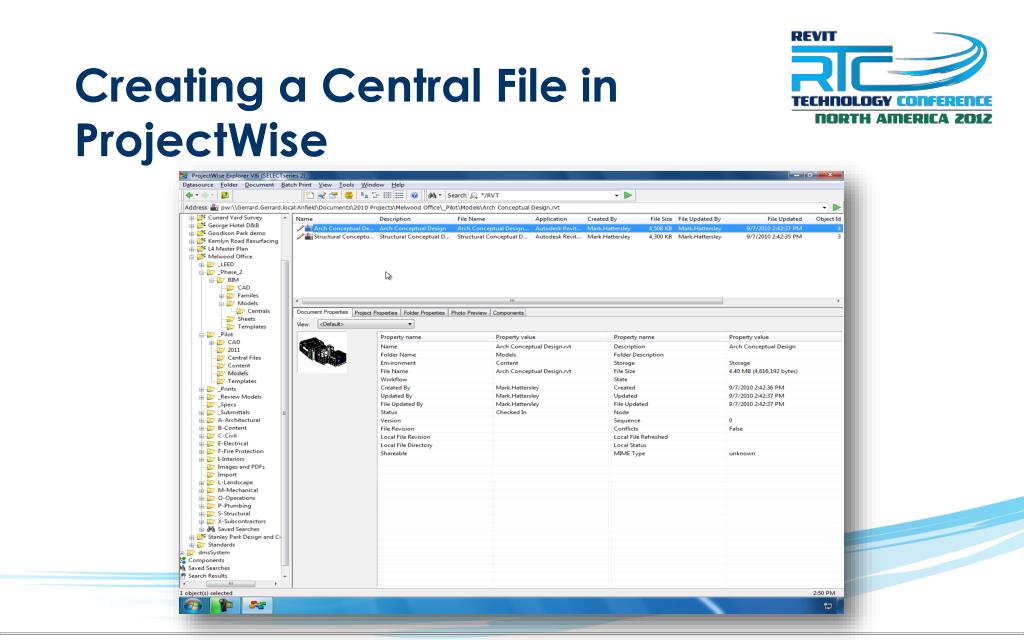Collapse the Melwood Office tree node
Viewport: 1024px width, 640px height.
pyautogui.click(x=192, y=257)
